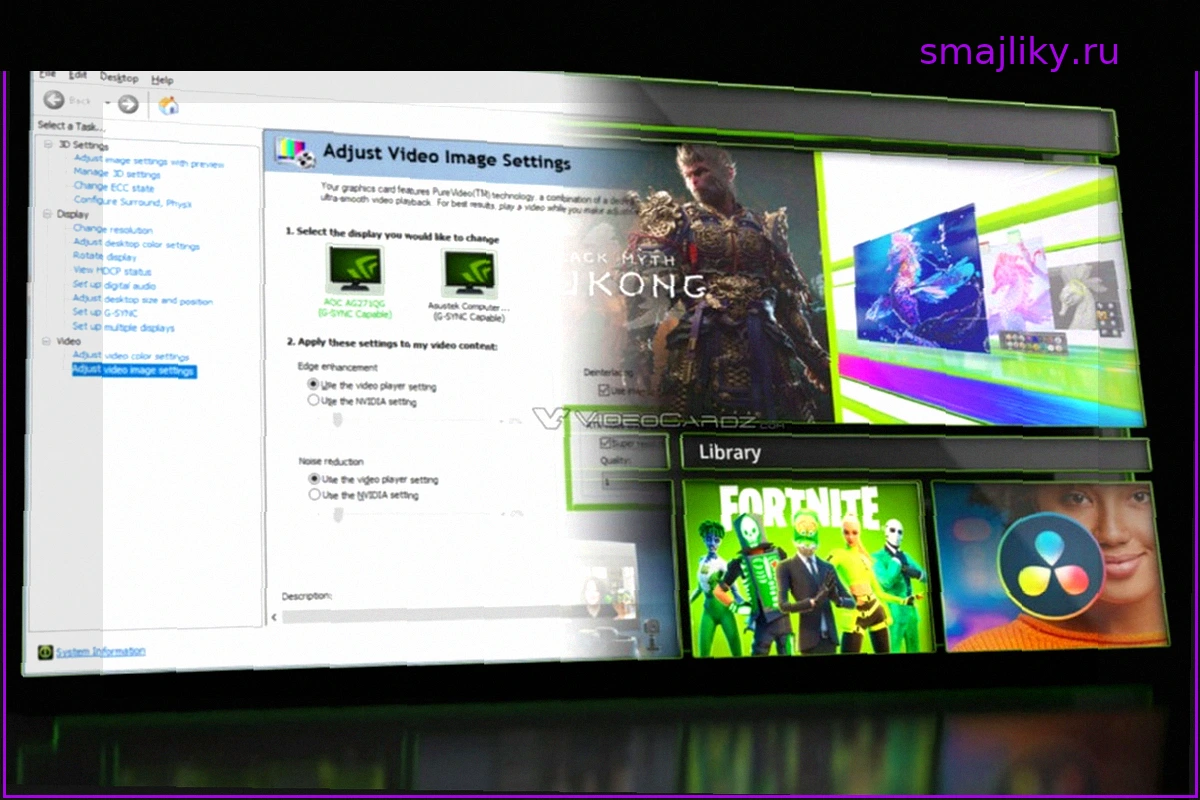
Task: Open Set up multiple displays
Action: [123, 327]
